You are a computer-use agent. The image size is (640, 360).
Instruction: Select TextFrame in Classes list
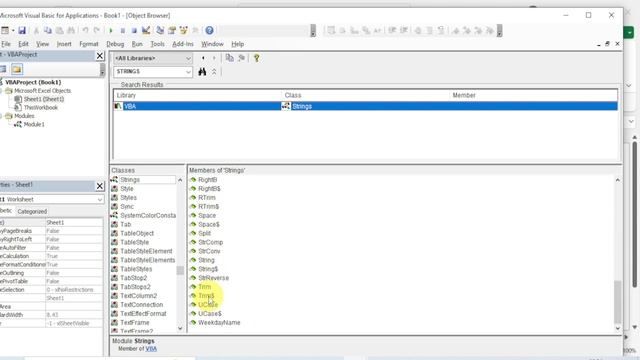pos(135,322)
